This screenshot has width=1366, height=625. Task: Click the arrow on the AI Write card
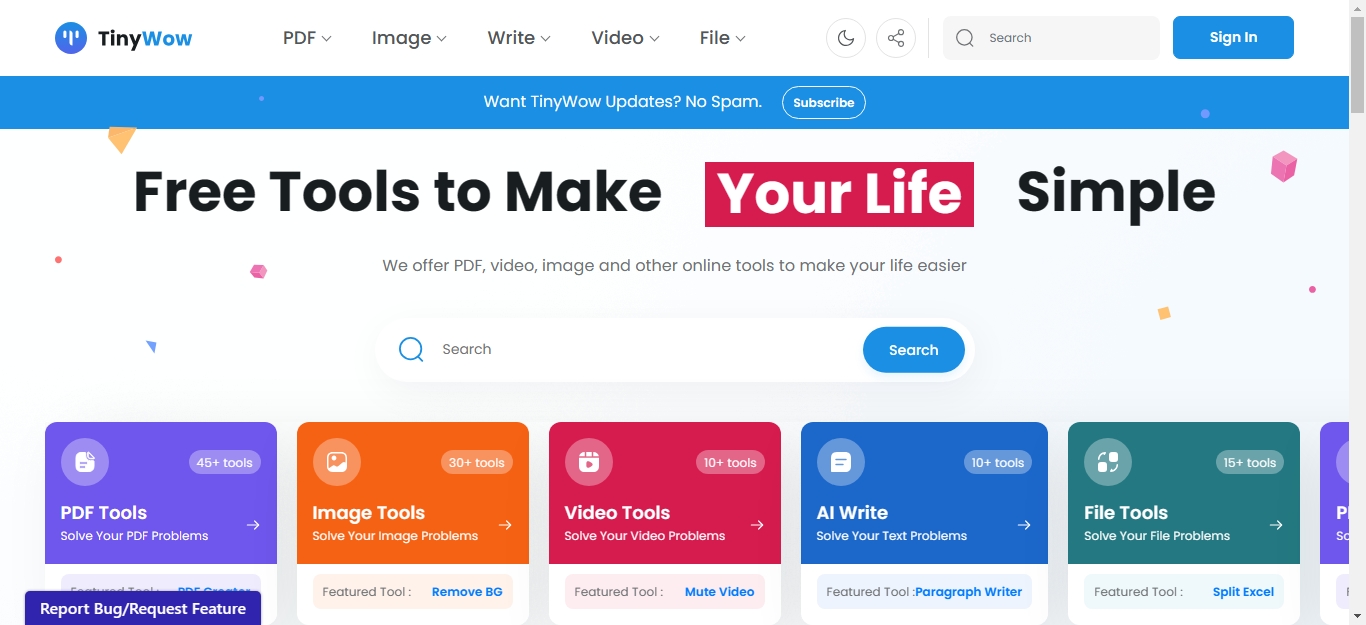(1024, 525)
